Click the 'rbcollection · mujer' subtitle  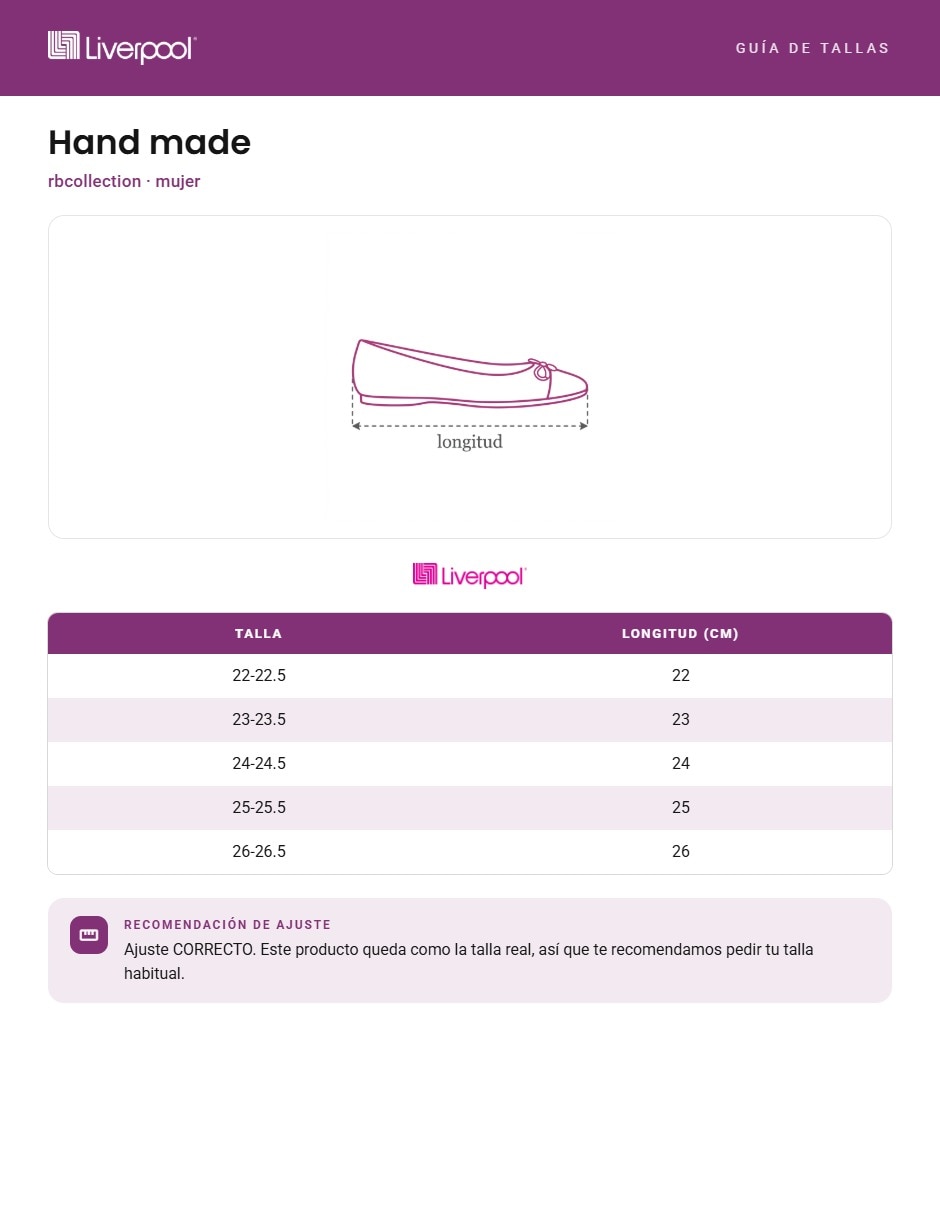pos(124,181)
